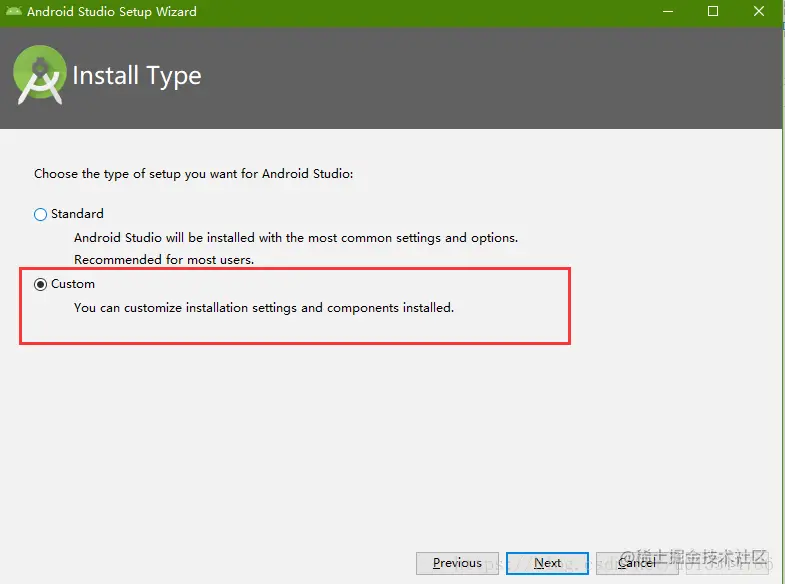The image size is (785, 584).
Task: Cancel the setup wizard
Action: [x=637, y=563]
